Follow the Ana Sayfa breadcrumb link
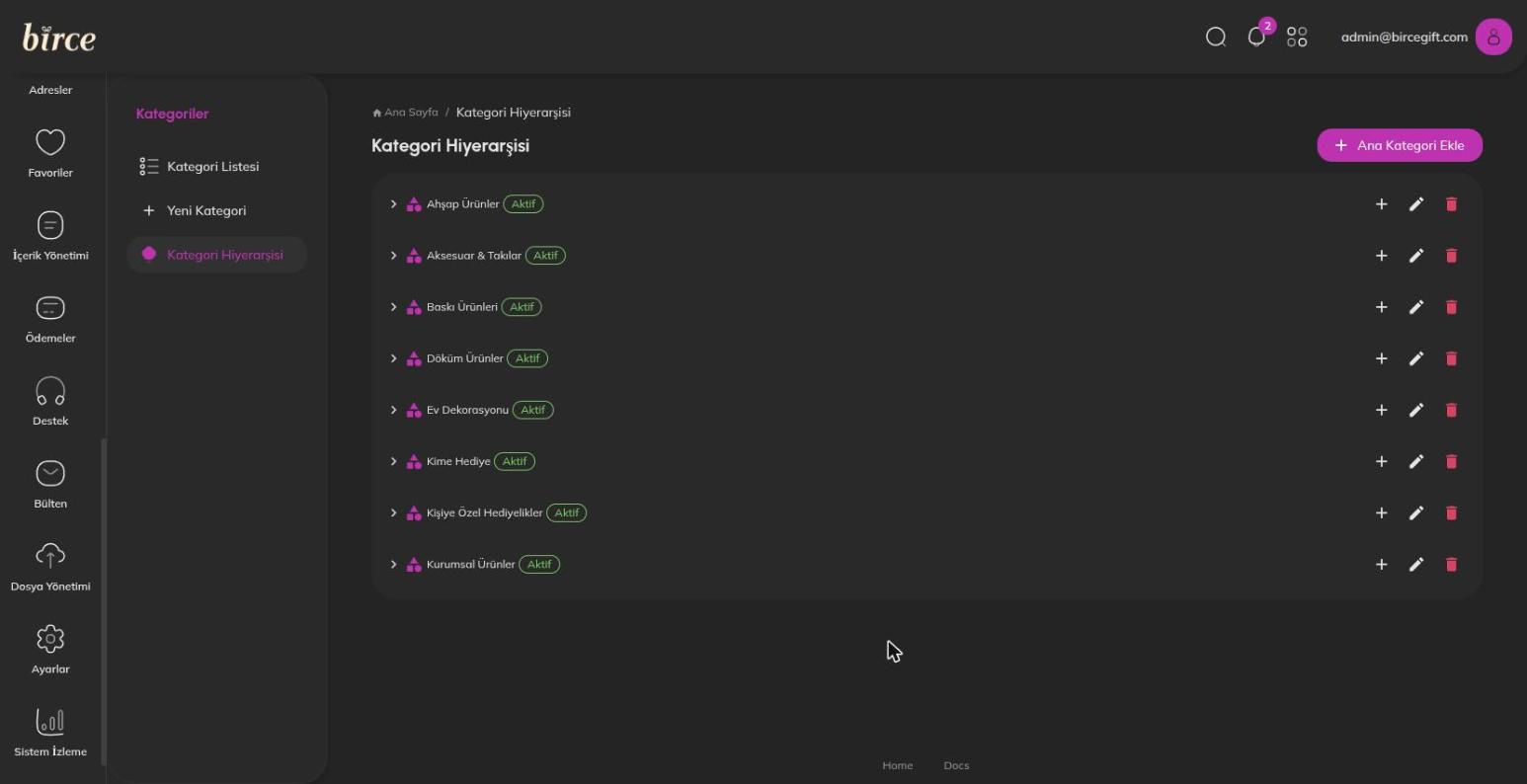The image size is (1527, 784). [405, 113]
